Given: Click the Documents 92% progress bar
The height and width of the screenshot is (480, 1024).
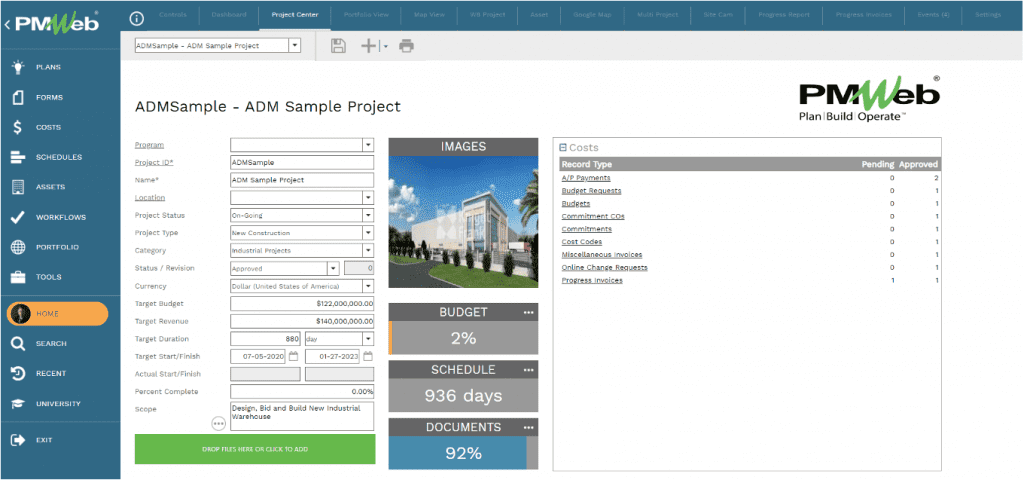Looking at the screenshot, I should point(464,453).
